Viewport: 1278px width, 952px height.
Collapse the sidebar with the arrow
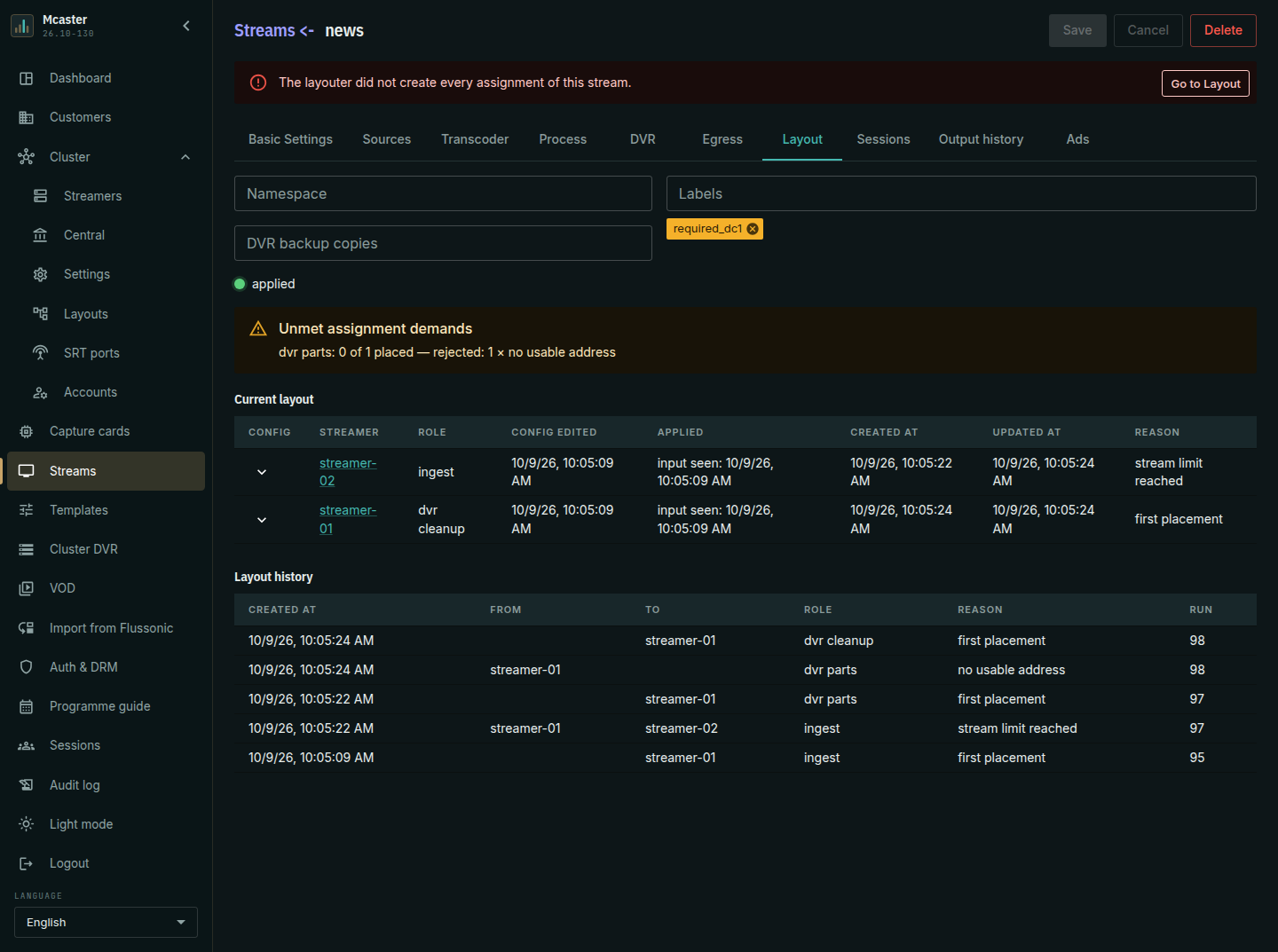coord(186,26)
